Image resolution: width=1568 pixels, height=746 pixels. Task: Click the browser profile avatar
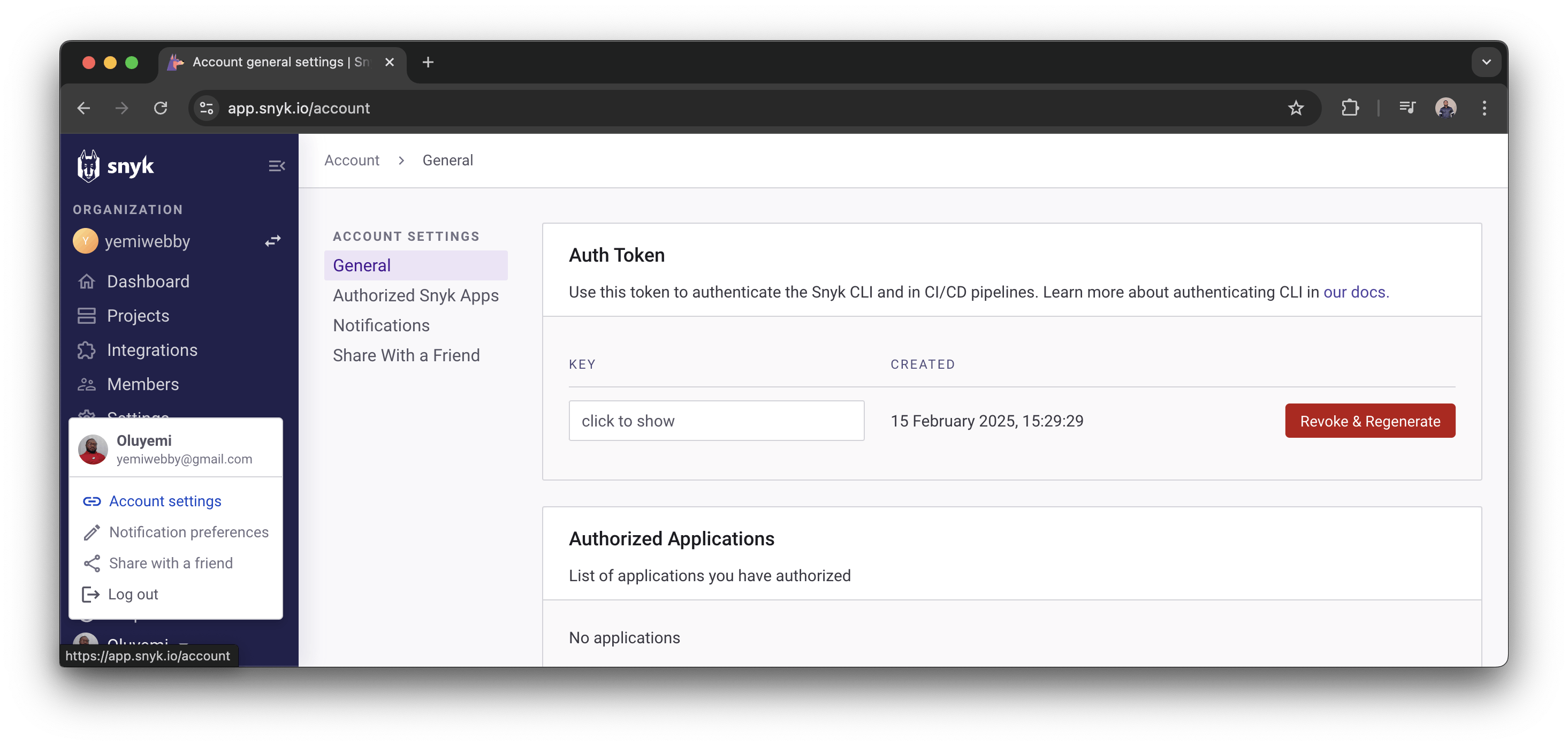pos(1447,108)
